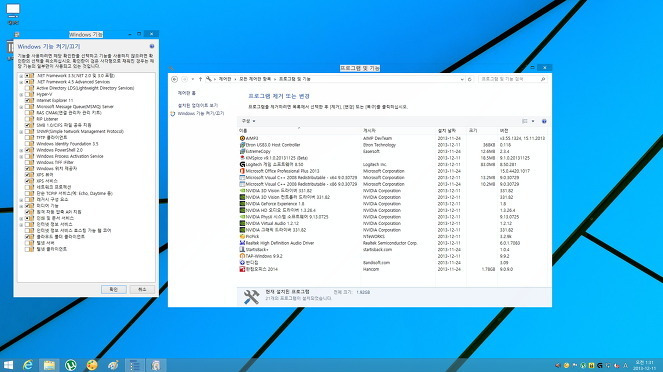This screenshot has width=663, height=372.
Task: Open File Explorer from the taskbar
Action: pos(49,365)
